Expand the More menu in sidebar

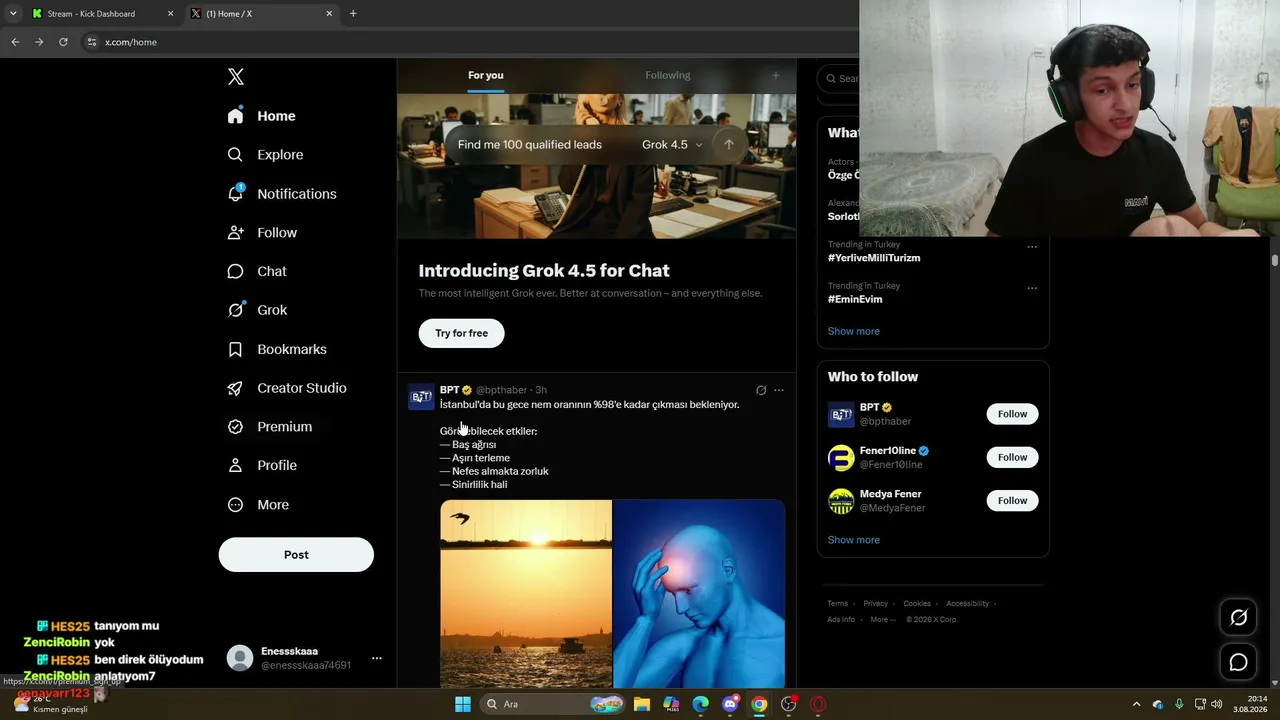point(258,505)
